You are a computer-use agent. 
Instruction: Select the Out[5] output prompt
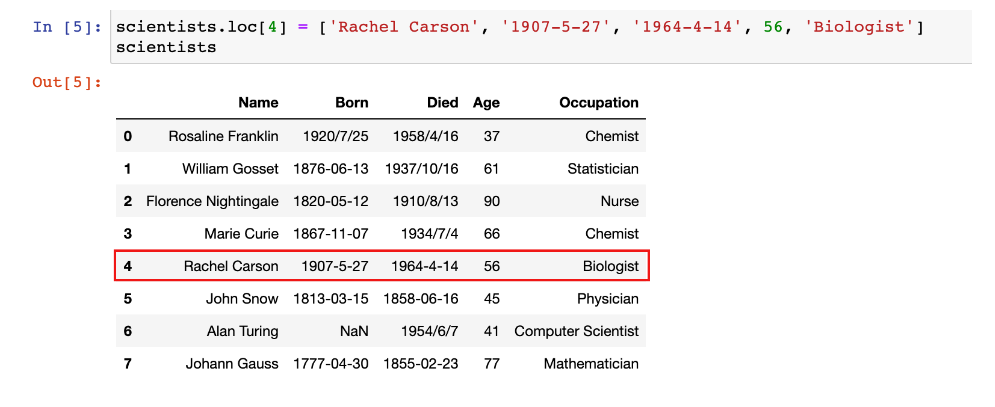(x=67, y=82)
